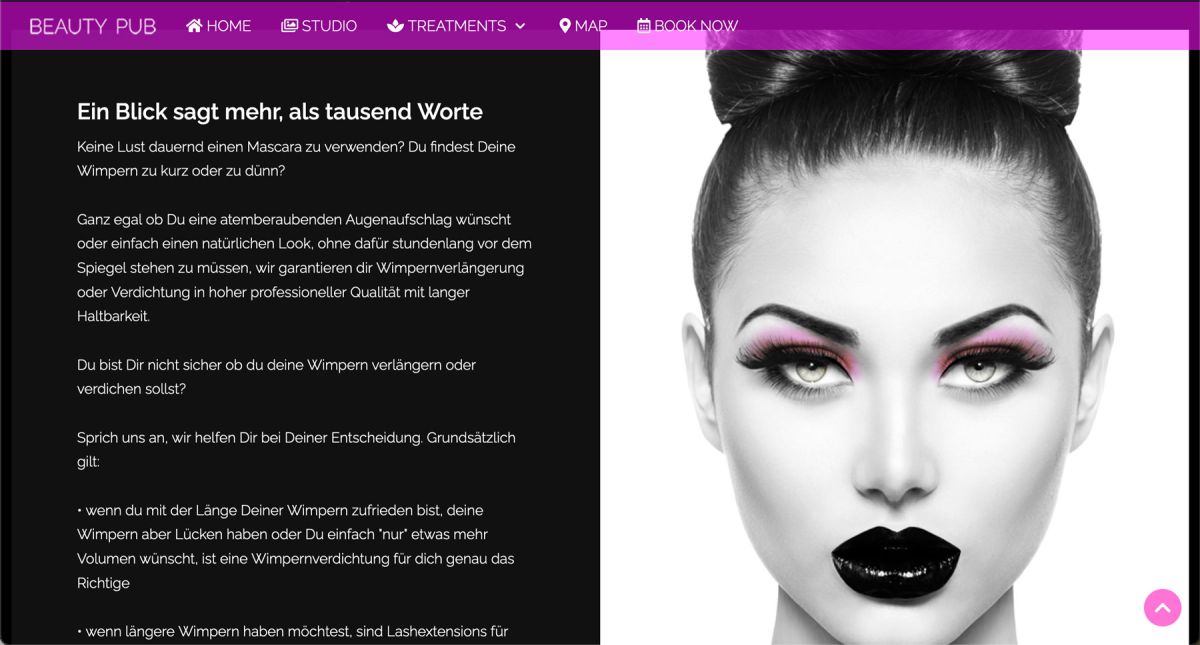1200x645 pixels.
Task: Click the bullet starting 'wenn du mit der Länge'
Action: (296, 546)
